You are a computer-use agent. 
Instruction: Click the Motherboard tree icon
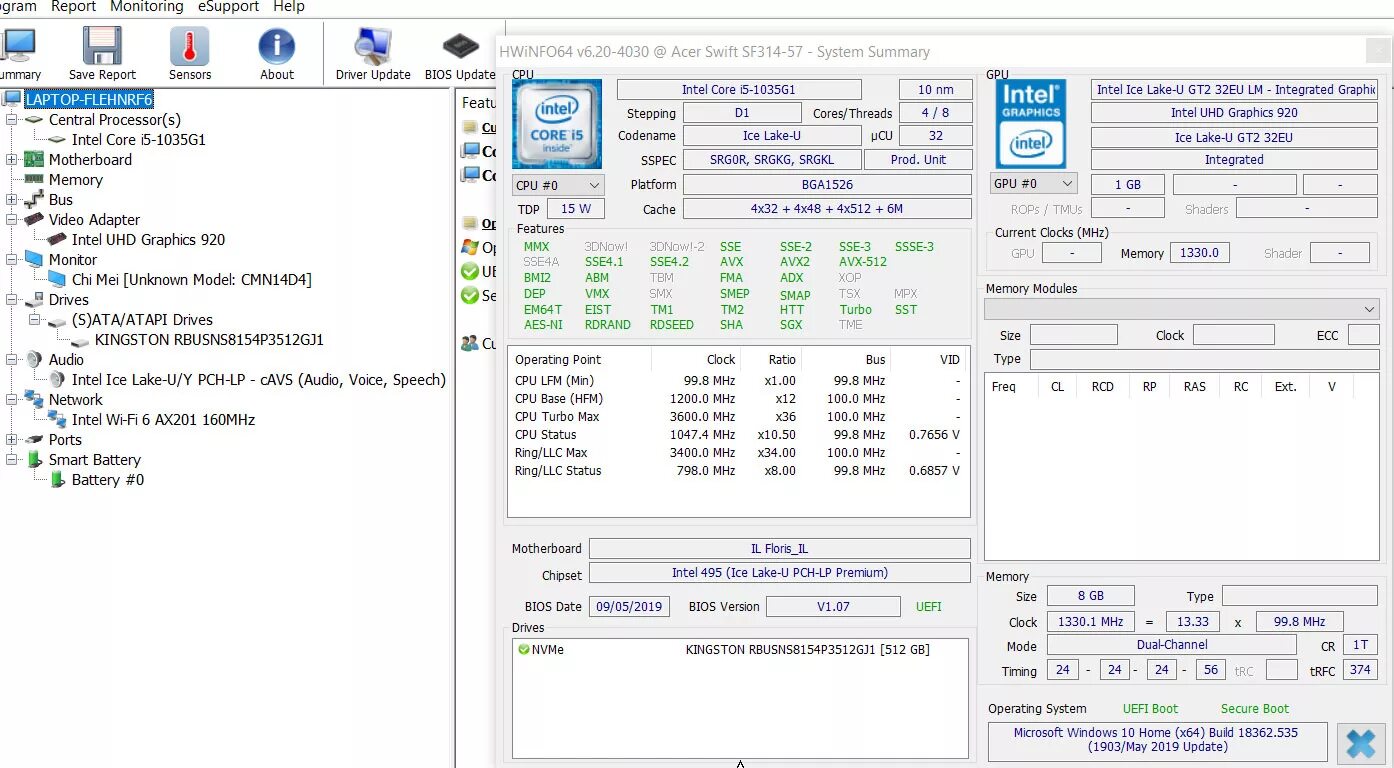point(34,160)
